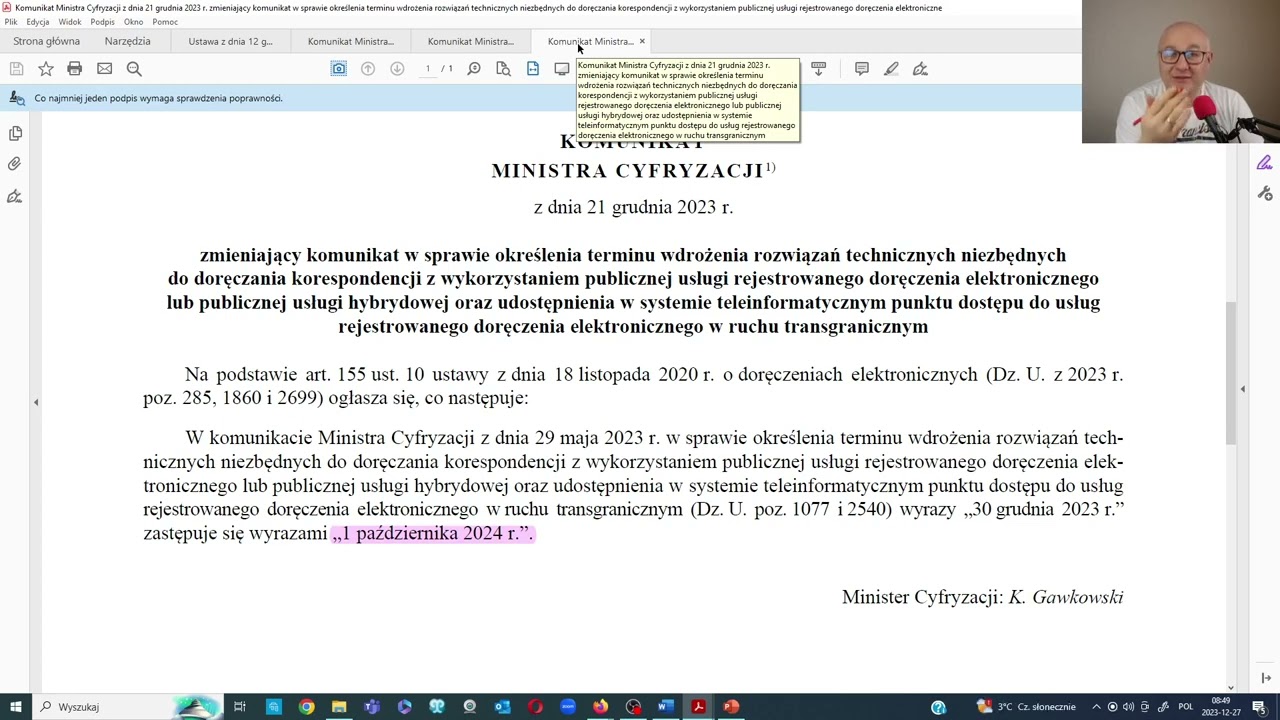Close the active Komunikat Ministra tab
Viewport: 1280px width, 720px height.
click(642, 41)
